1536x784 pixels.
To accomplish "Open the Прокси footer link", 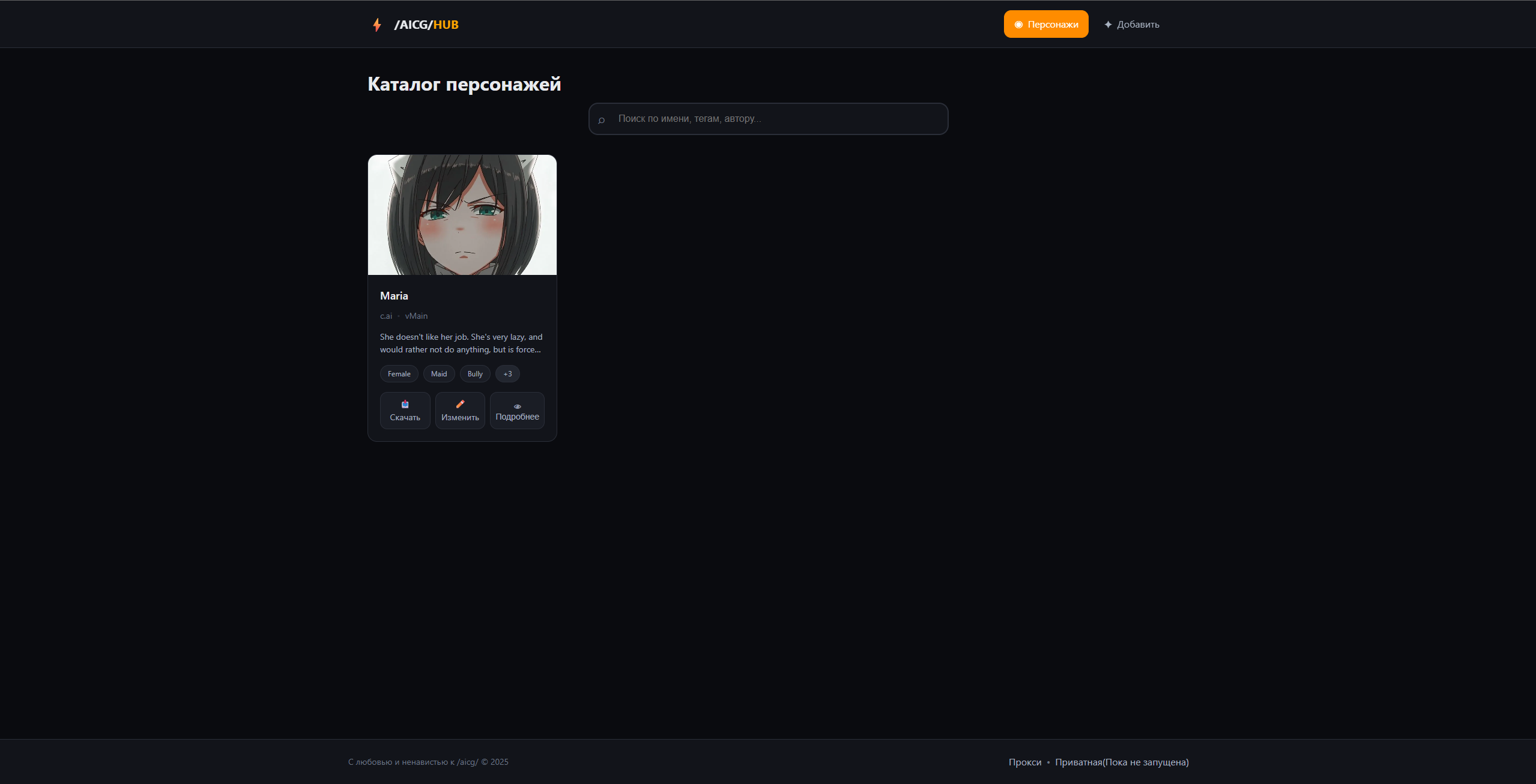I will click(x=1024, y=762).
